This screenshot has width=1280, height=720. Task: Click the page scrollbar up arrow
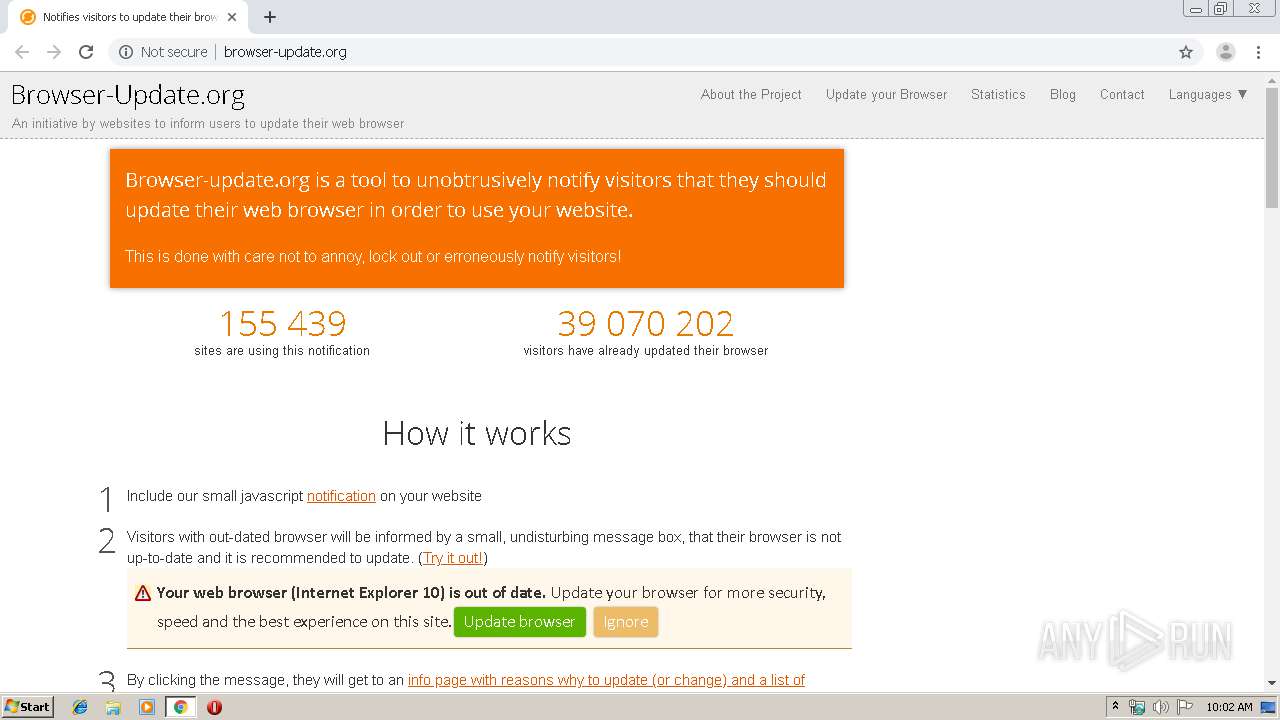coord(1272,79)
